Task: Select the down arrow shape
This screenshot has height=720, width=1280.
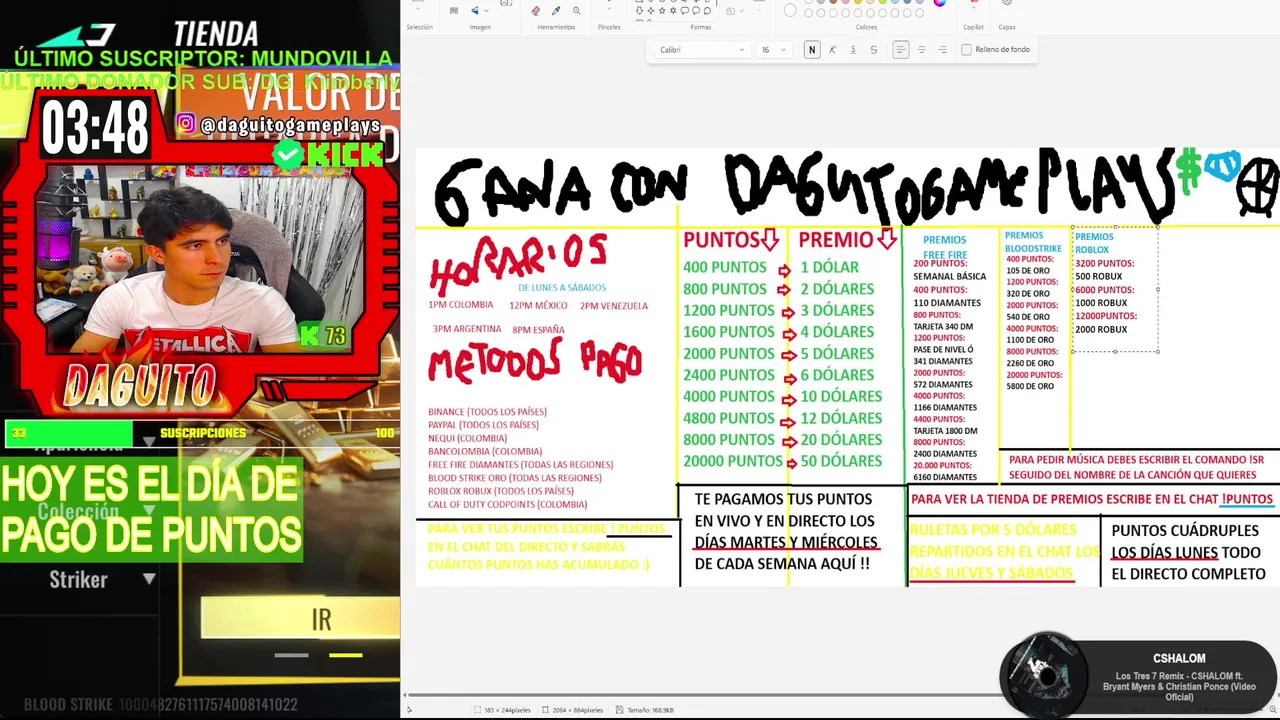Action: coord(639,10)
